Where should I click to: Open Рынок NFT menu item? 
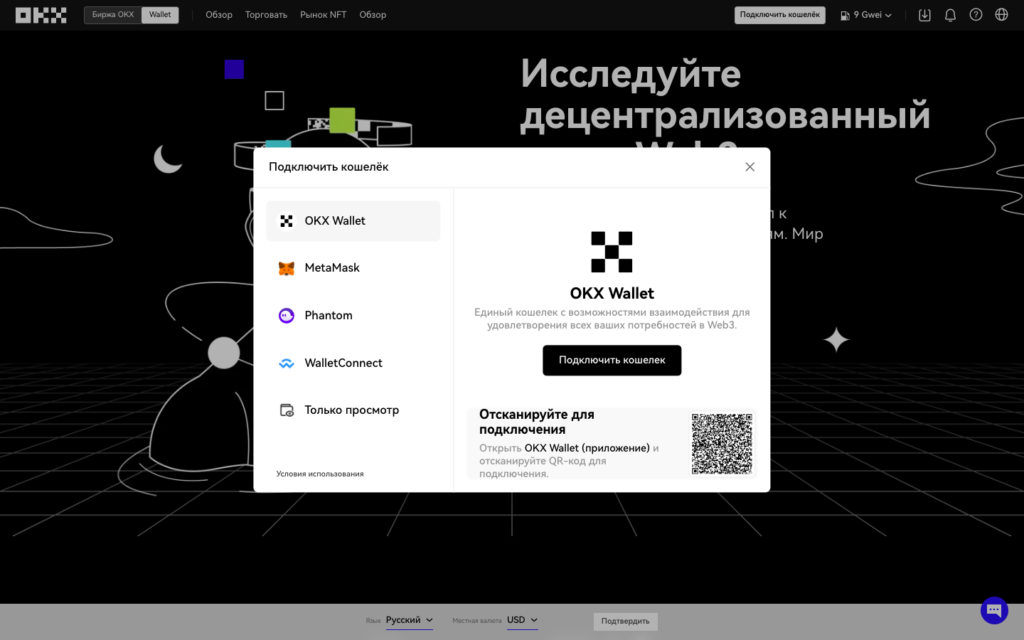[x=322, y=15]
